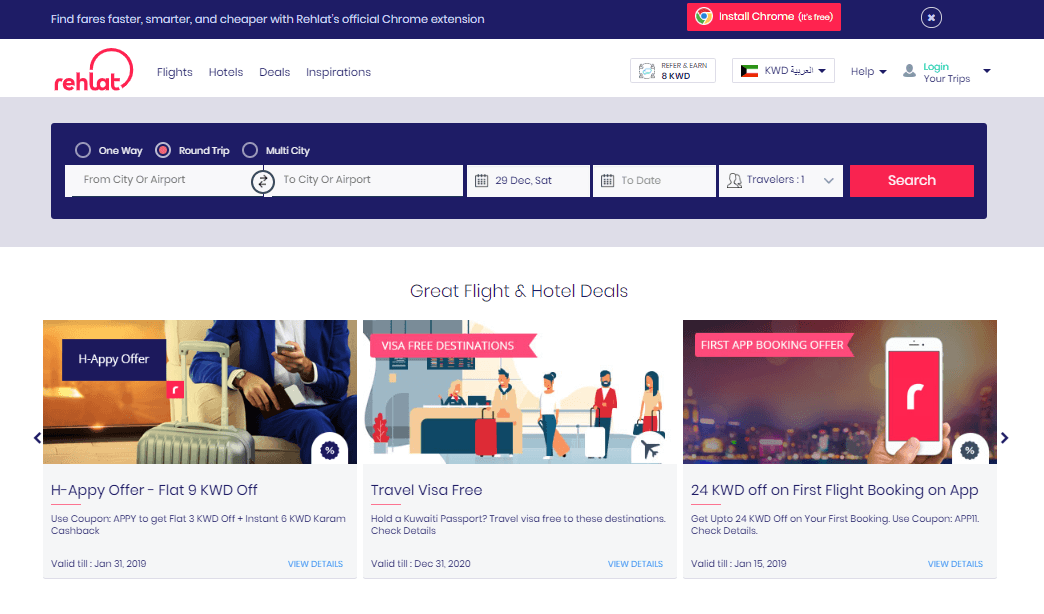
Task: Show previous deals with left arrow
Action: coord(38,438)
